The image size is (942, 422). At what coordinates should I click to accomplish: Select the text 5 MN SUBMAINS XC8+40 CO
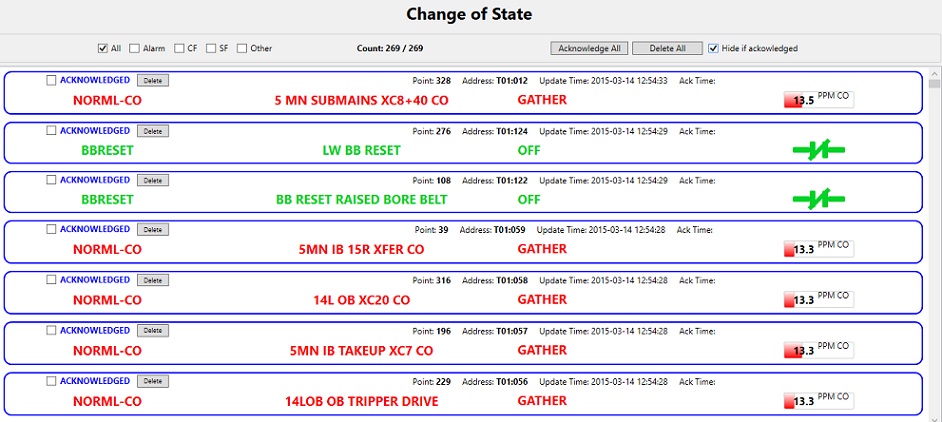click(361, 100)
